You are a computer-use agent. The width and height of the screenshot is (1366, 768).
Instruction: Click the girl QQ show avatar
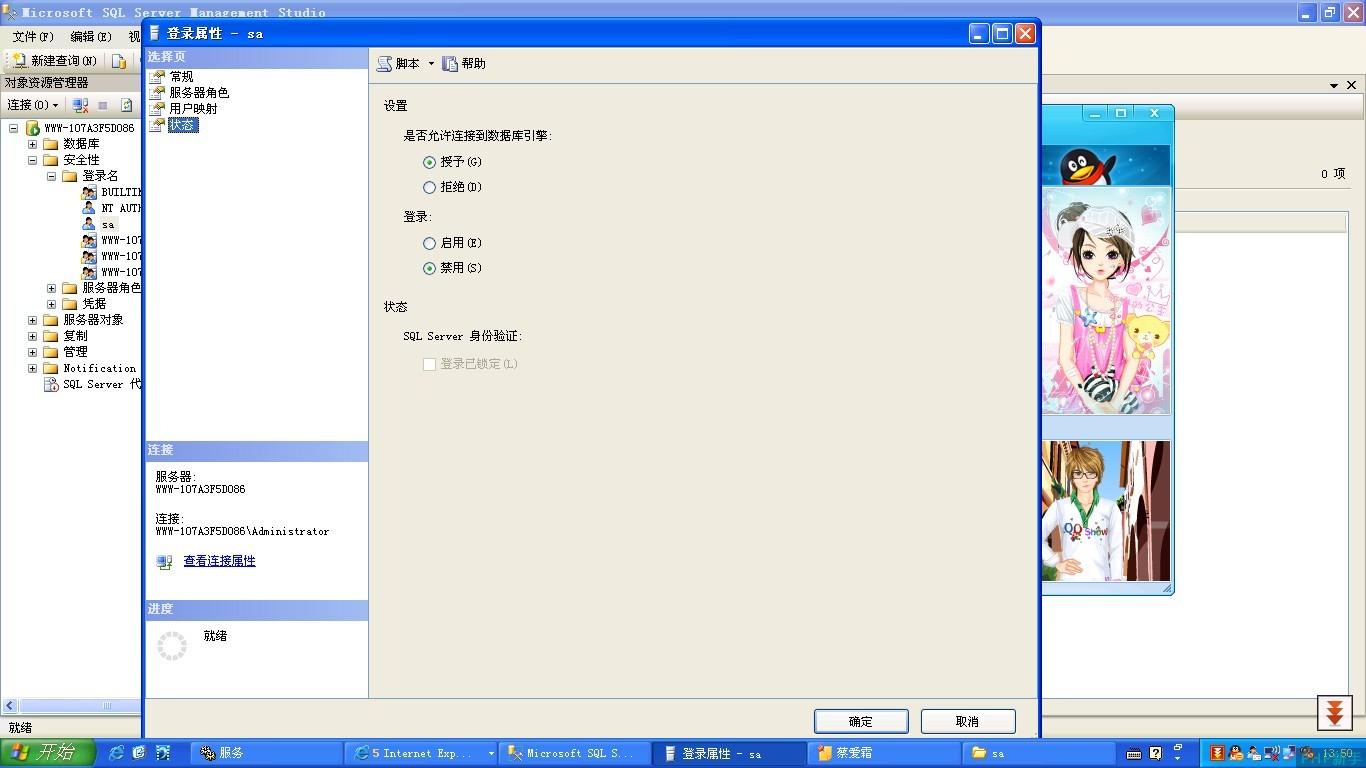(x=1106, y=301)
